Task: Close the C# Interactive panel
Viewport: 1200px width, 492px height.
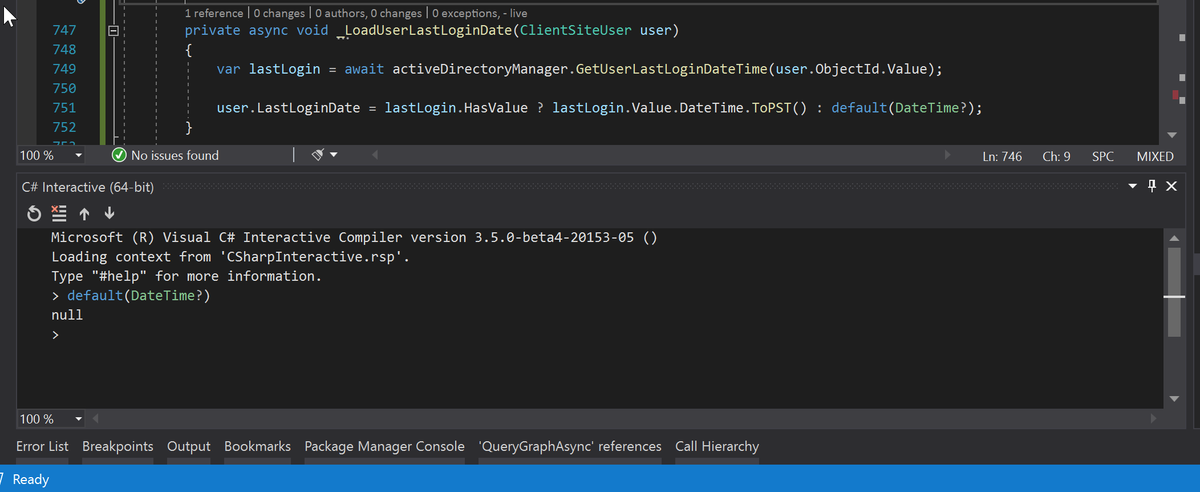Action: pyautogui.click(x=1172, y=187)
